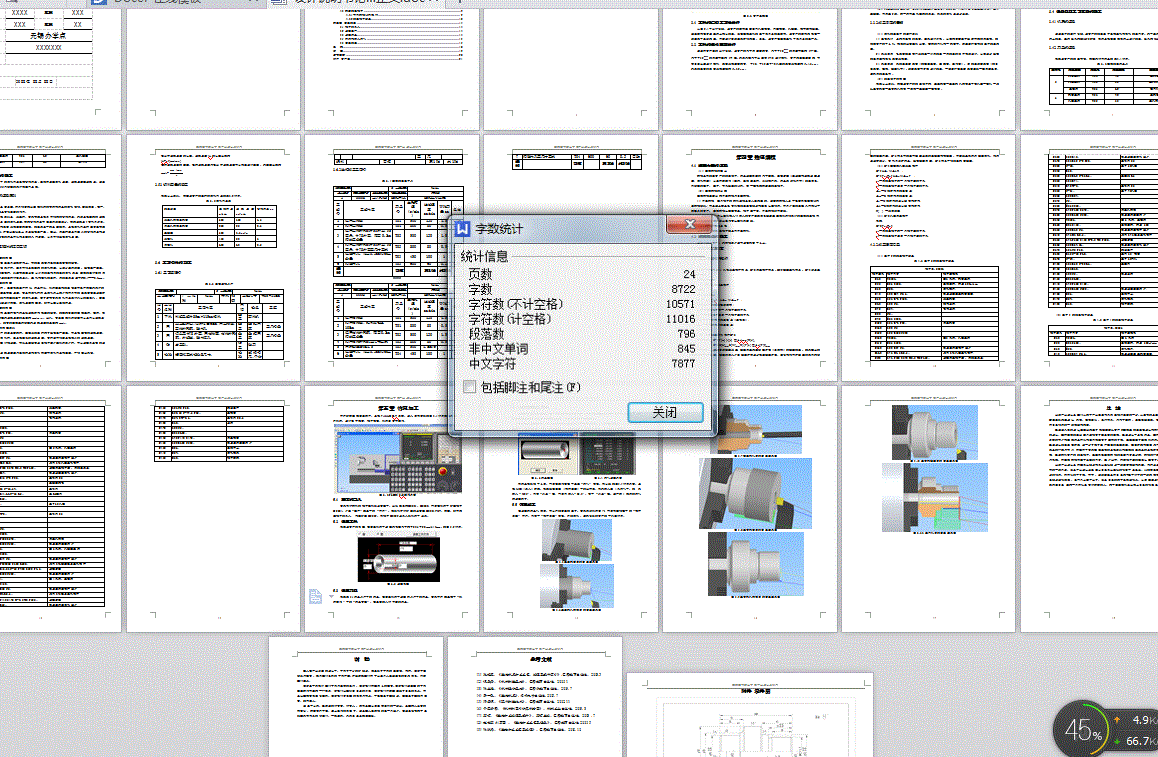
Task: Select the 中文字符 7877 statistics row
Action: tap(582, 363)
